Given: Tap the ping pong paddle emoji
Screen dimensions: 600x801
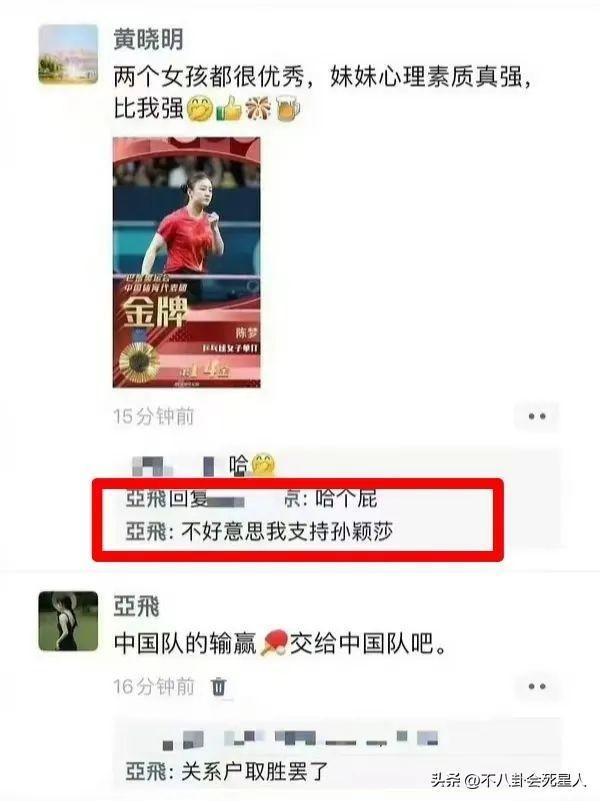Looking at the screenshot, I should point(274,643).
